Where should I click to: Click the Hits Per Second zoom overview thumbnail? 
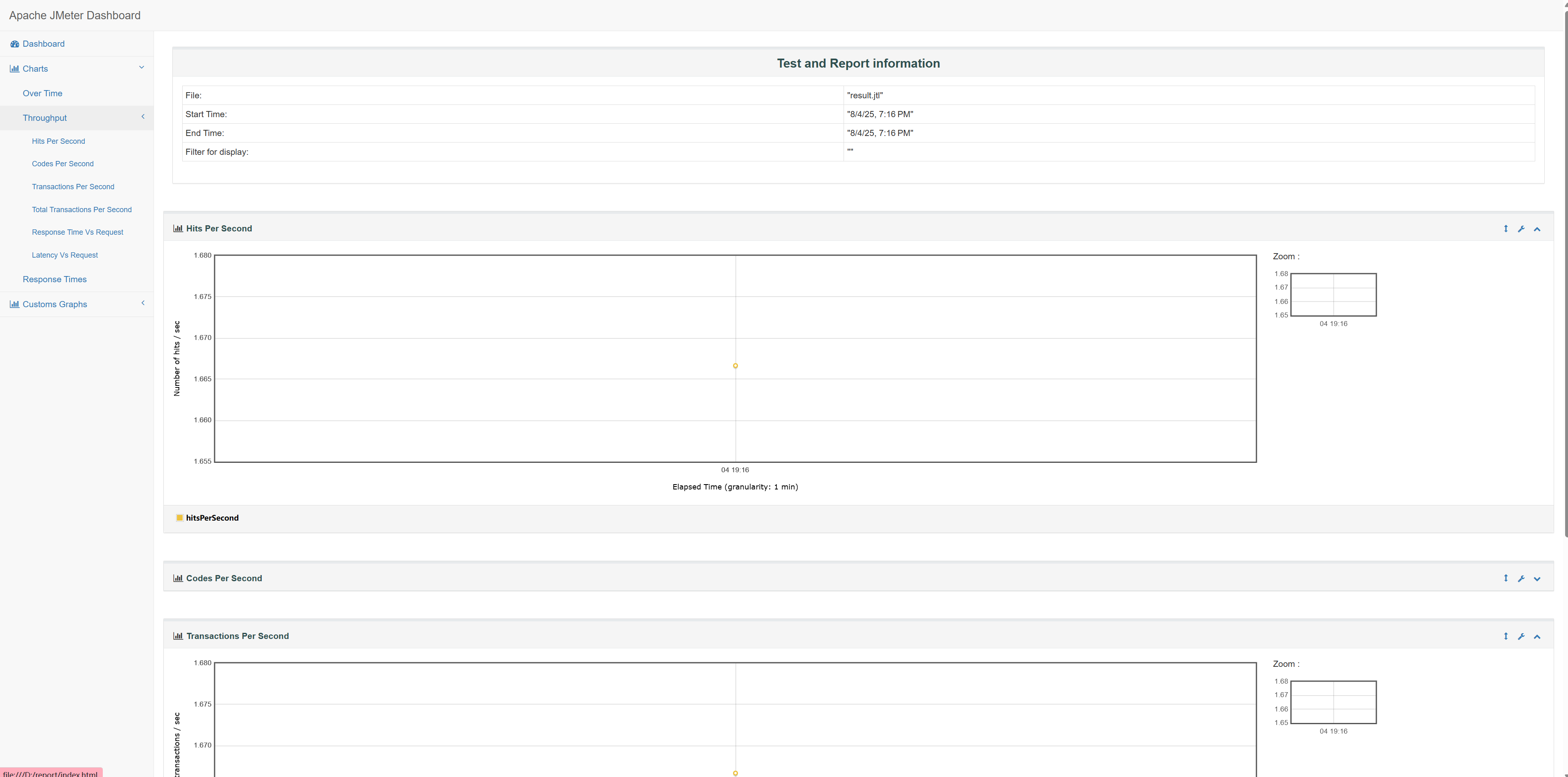(x=1333, y=295)
